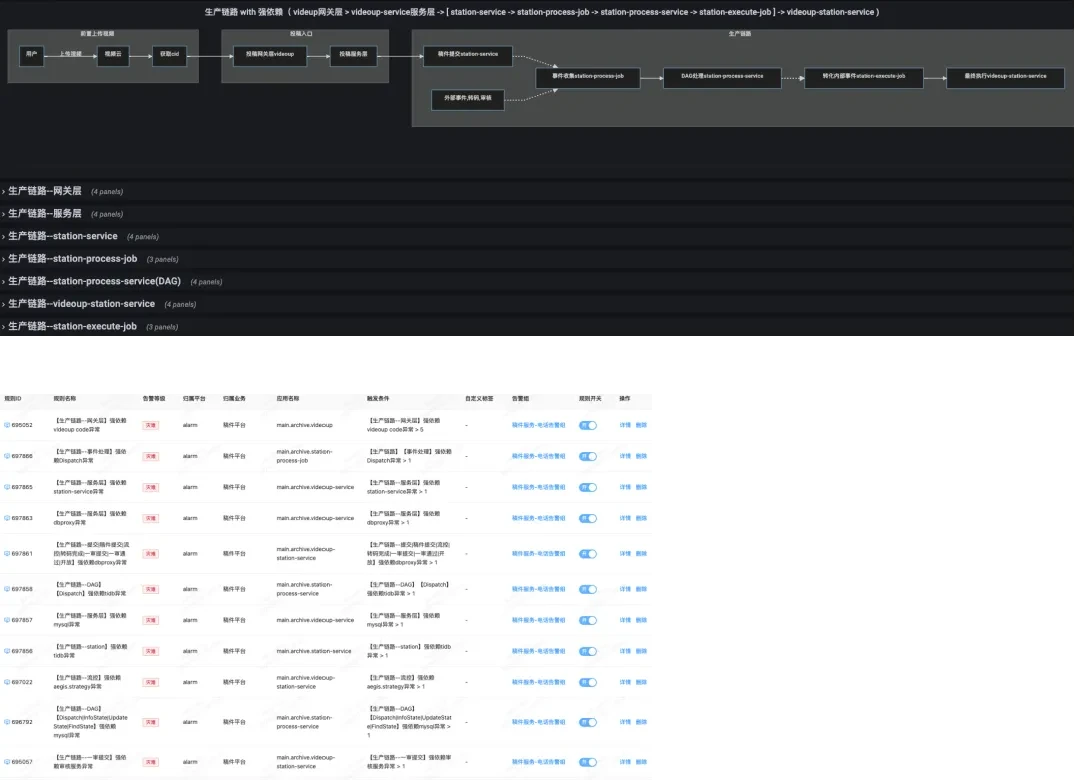Open the 稿件服务-电话告警组 link for rule 697865
This screenshot has height=782, width=1076.
(x=538, y=487)
